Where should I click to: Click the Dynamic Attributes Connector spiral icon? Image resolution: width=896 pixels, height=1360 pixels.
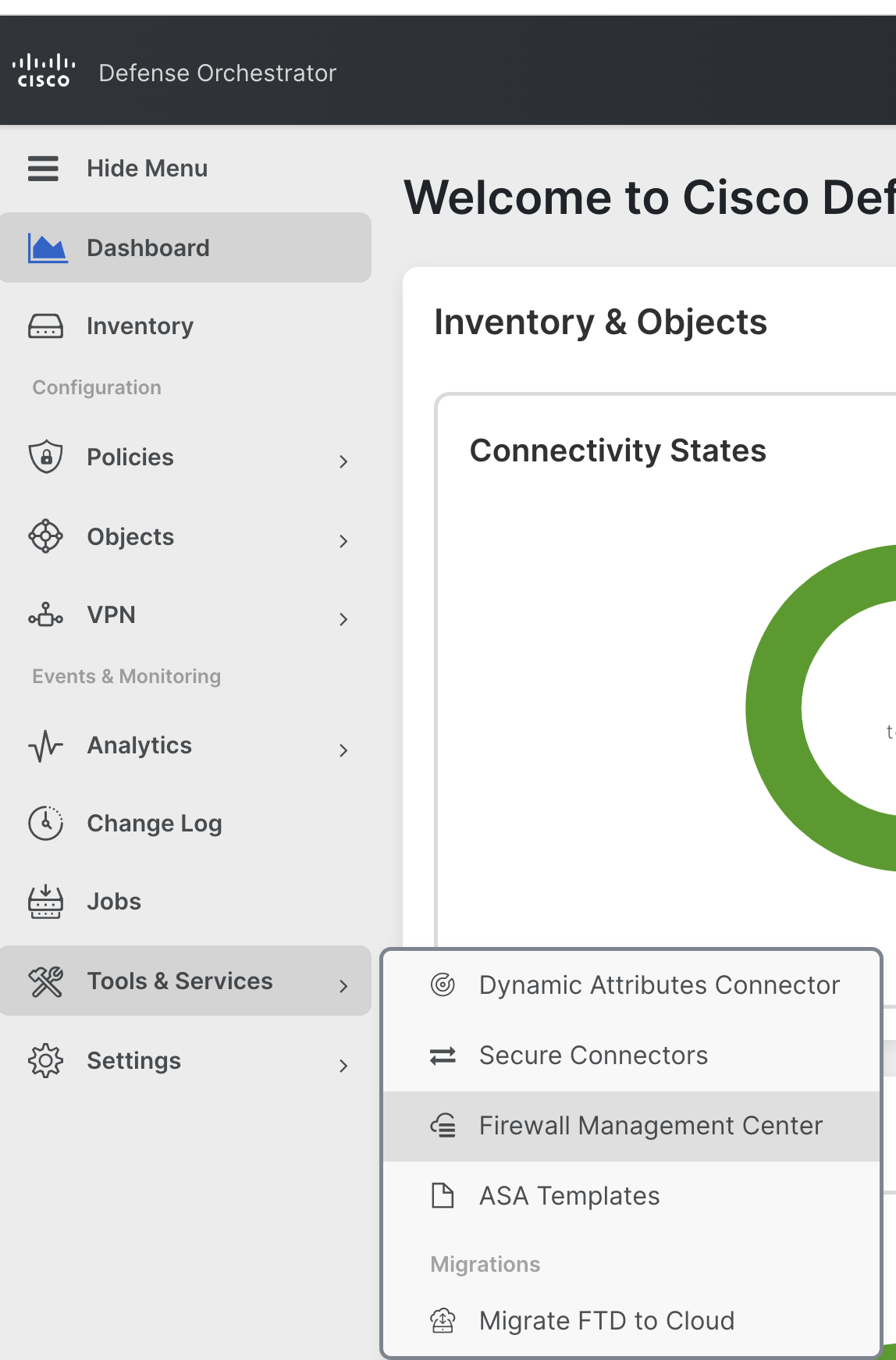[443, 985]
